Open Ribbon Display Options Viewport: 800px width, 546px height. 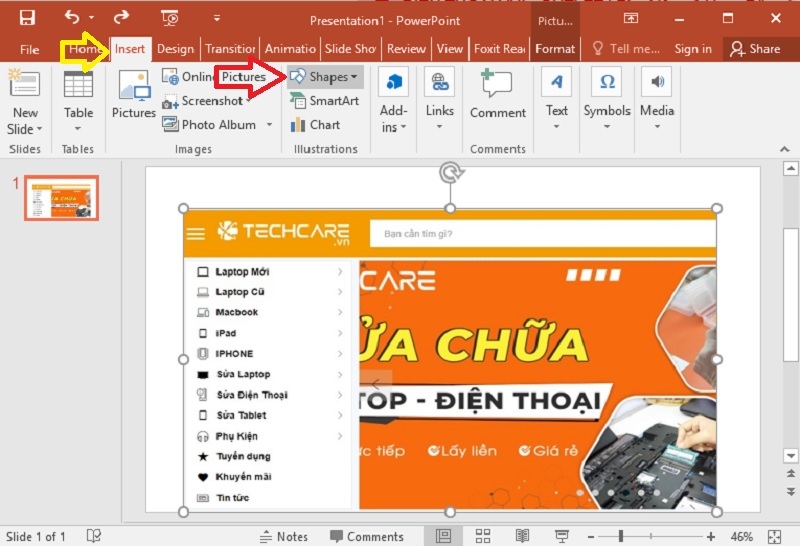631,18
